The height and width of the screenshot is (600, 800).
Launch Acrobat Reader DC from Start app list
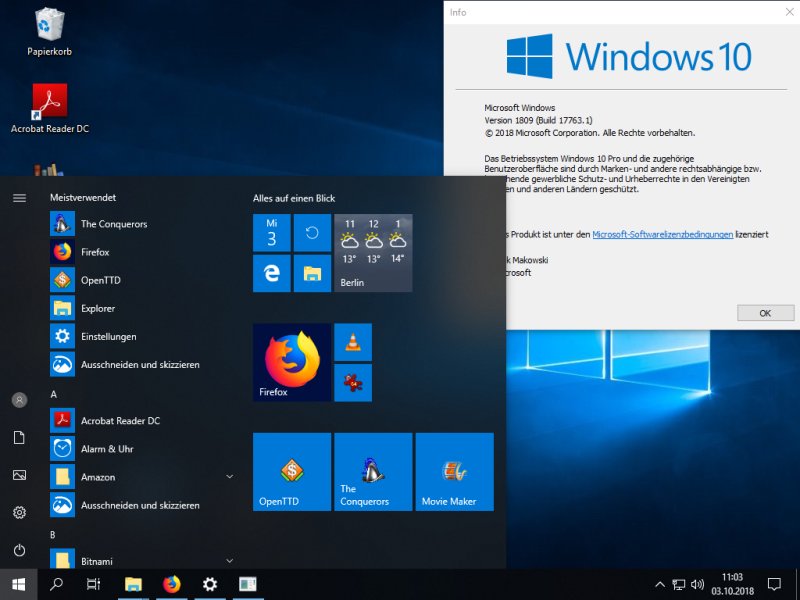pos(142,420)
